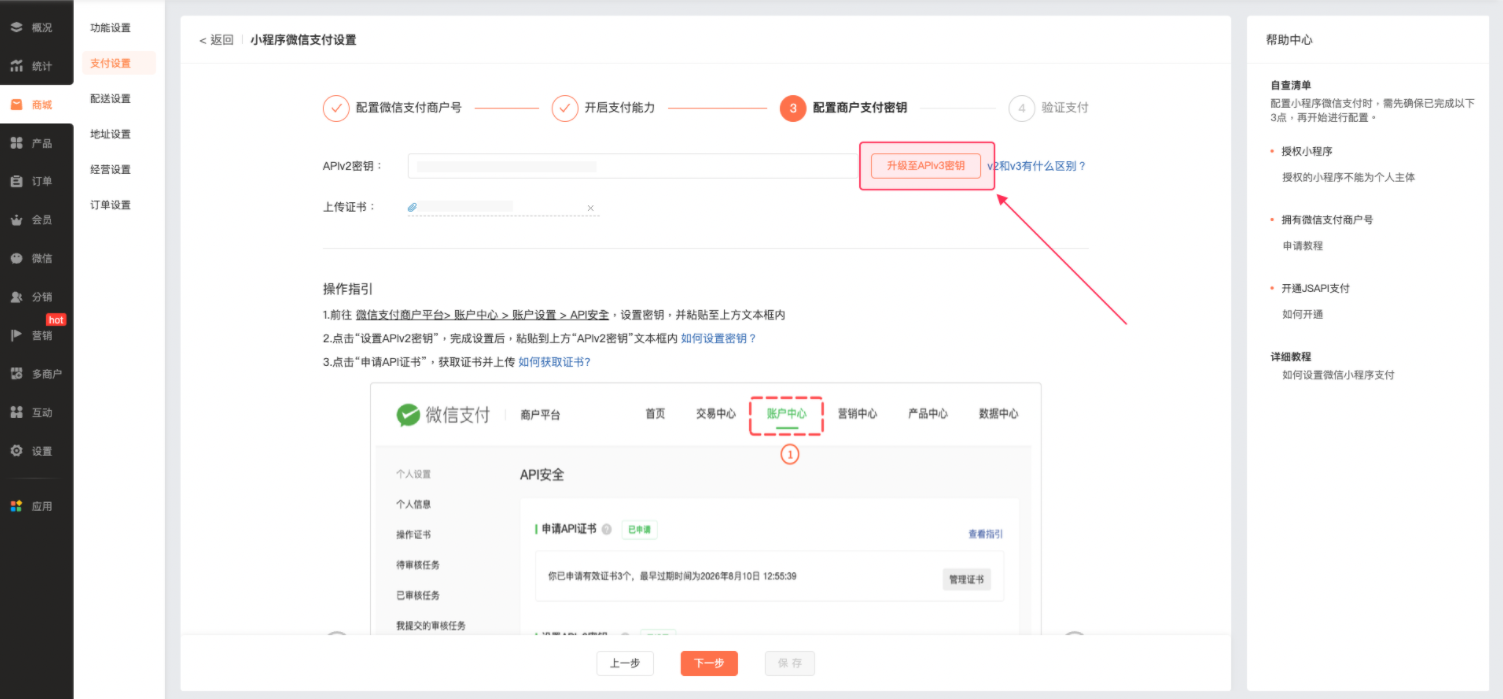
Task: Click the 上一步 previous step button
Action: tap(625, 663)
